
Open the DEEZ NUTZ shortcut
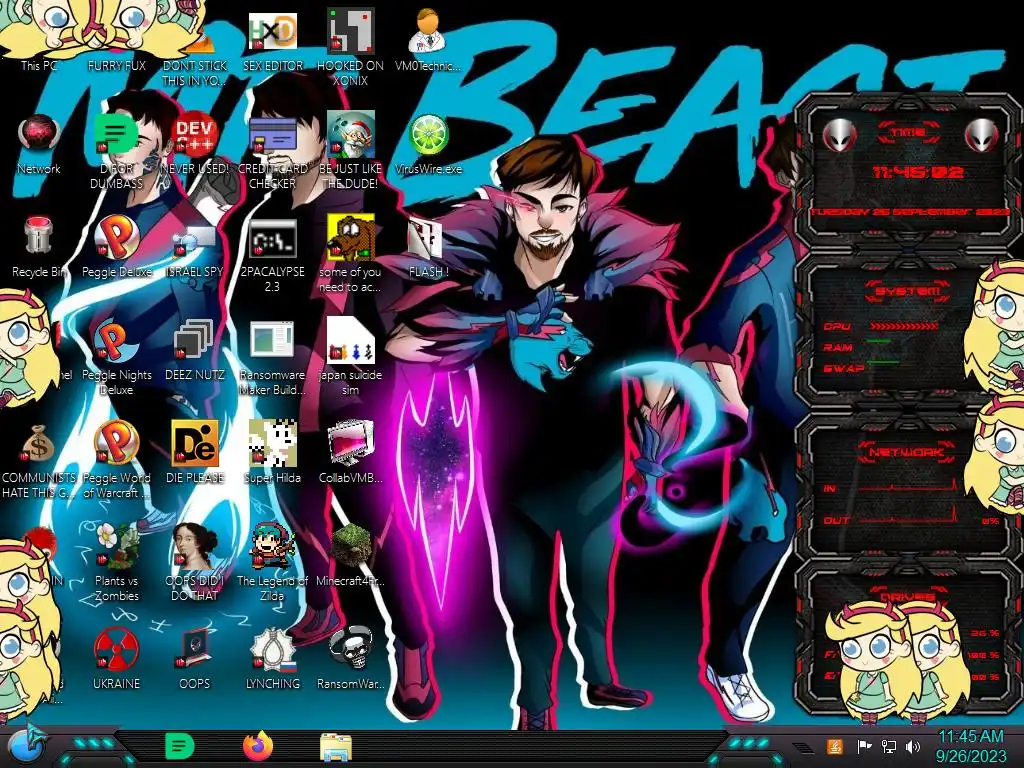[x=195, y=350]
